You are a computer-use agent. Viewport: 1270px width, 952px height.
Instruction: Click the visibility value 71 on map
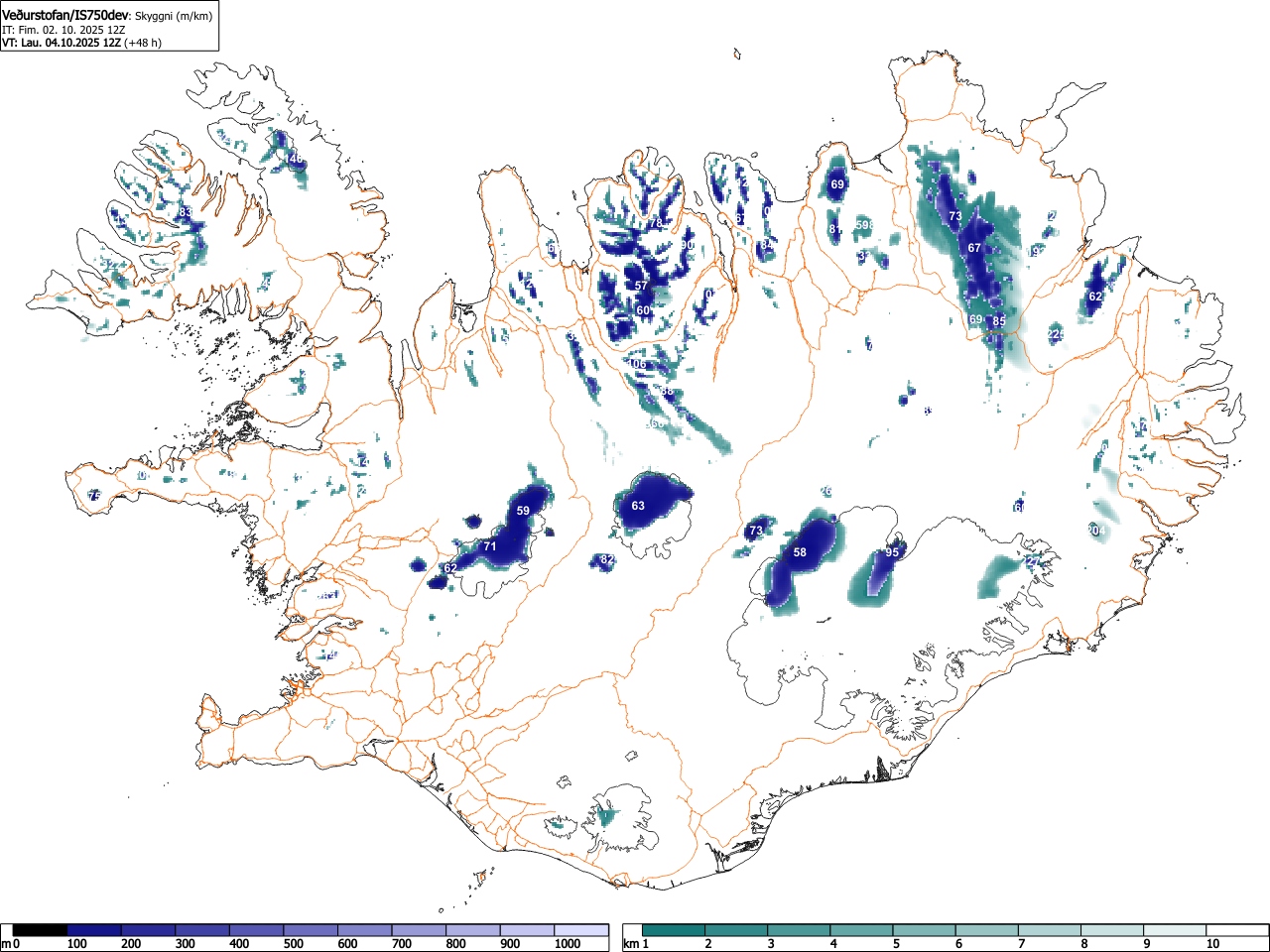coord(489,546)
